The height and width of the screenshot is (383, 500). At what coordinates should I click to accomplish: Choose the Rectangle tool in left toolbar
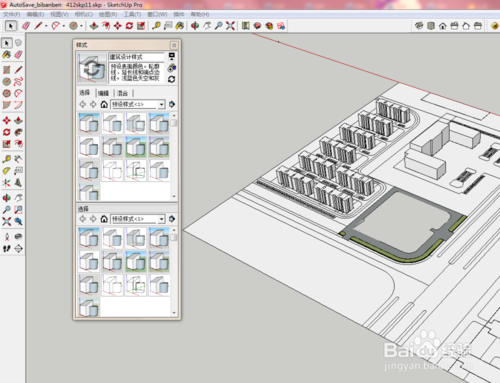(x=7, y=70)
